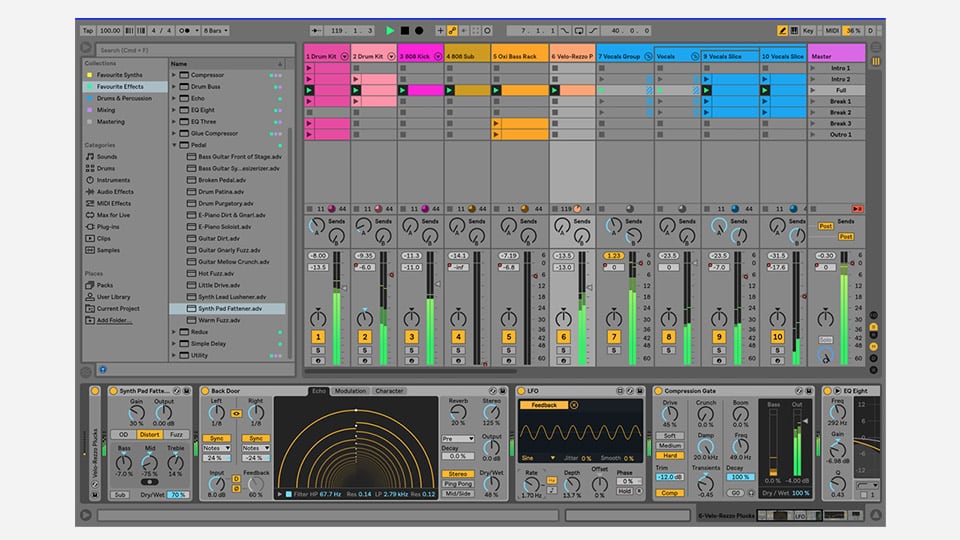Expand the Echo folder
Screen dimensions: 960x540
click(x=174, y=99)
